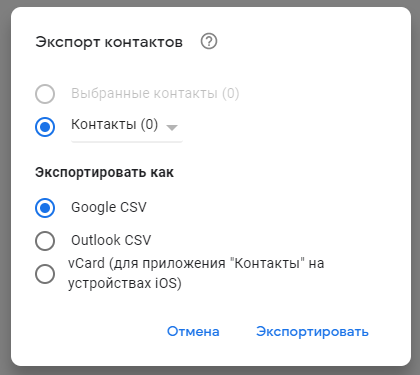The height and width of the screenshot is (375, 420).
Task: Click the Экспортировать как section heading
Action: coord(104,172)
